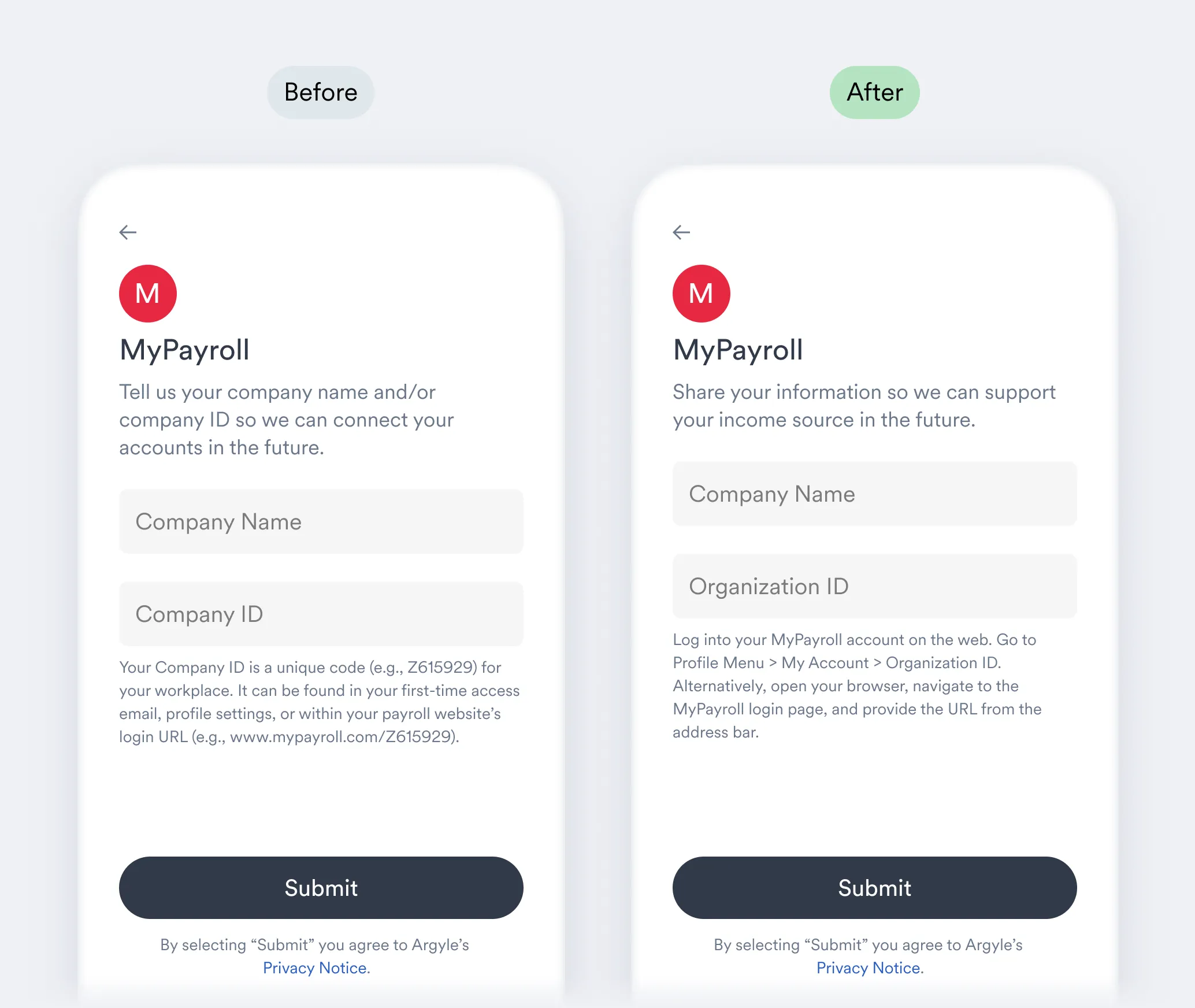This screenshot has height=1008, width=1195.
Task: Open Privacy Notice link in After screen
Action: click(870, 968)
